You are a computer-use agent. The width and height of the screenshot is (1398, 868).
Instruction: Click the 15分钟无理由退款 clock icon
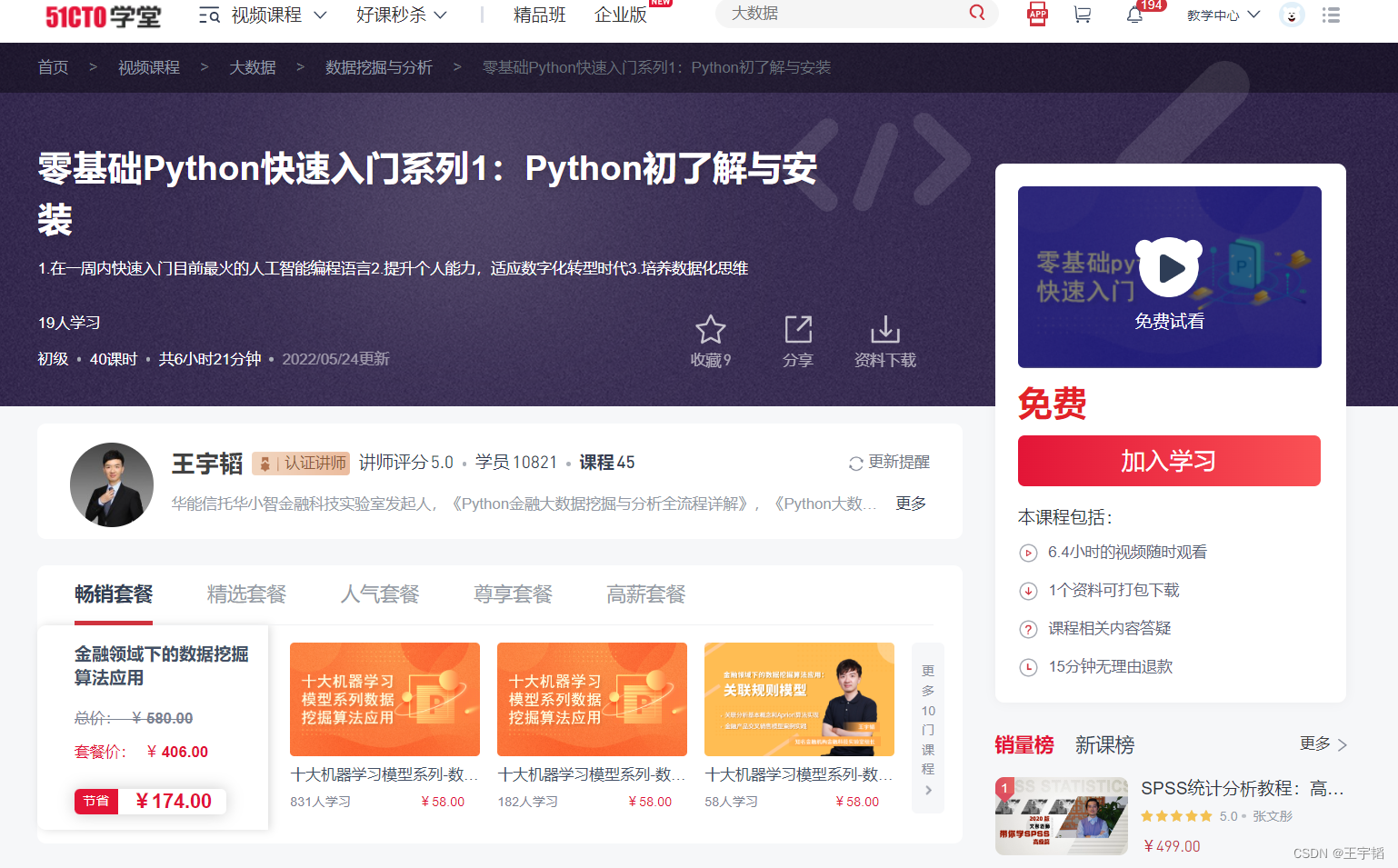point(1028,667)
